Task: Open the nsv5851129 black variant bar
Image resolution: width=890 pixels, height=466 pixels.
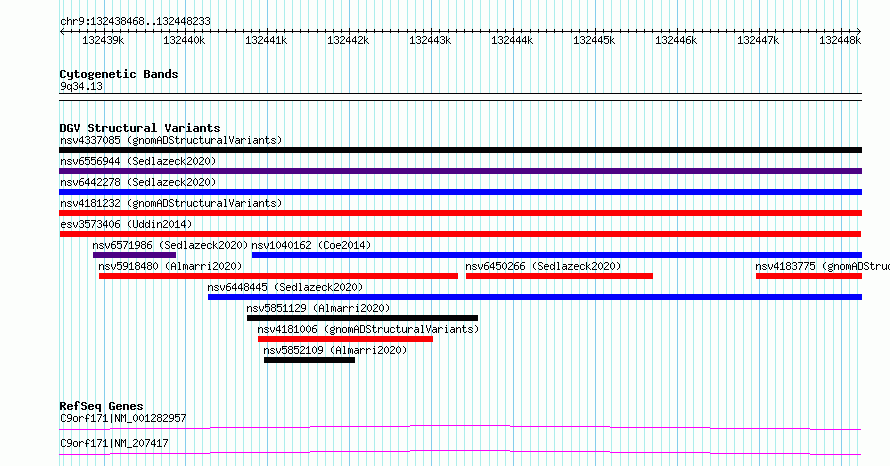Action: coord(362,318)
